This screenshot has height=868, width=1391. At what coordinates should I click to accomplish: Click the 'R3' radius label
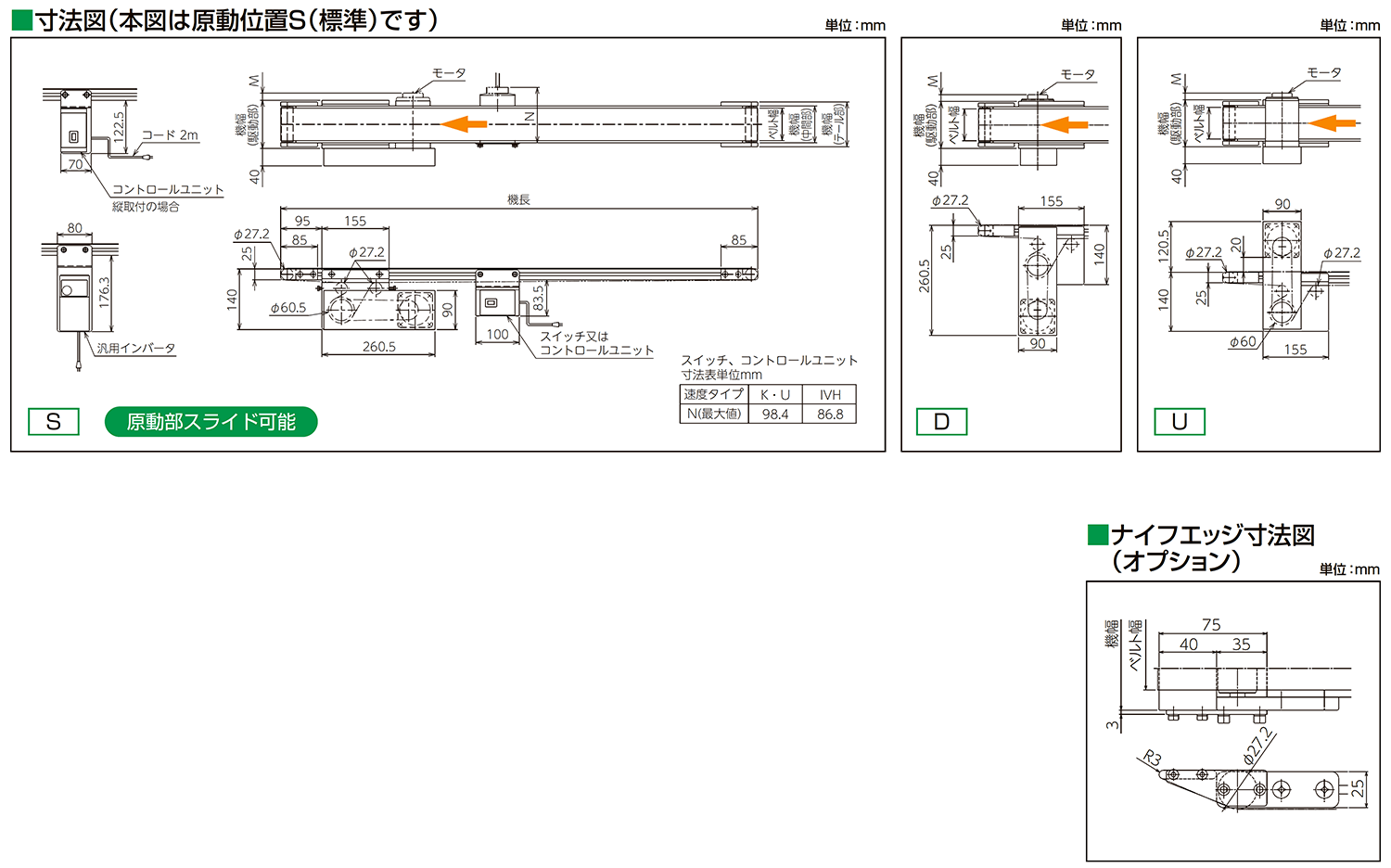pyautogui.click(x=1151, y=759)
